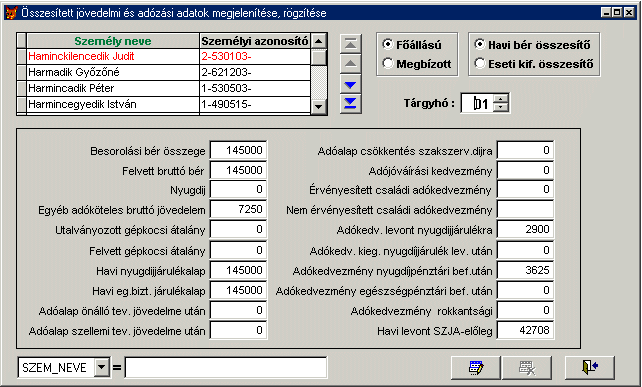Click the Tárgyhó month input field

coord(477,103)
